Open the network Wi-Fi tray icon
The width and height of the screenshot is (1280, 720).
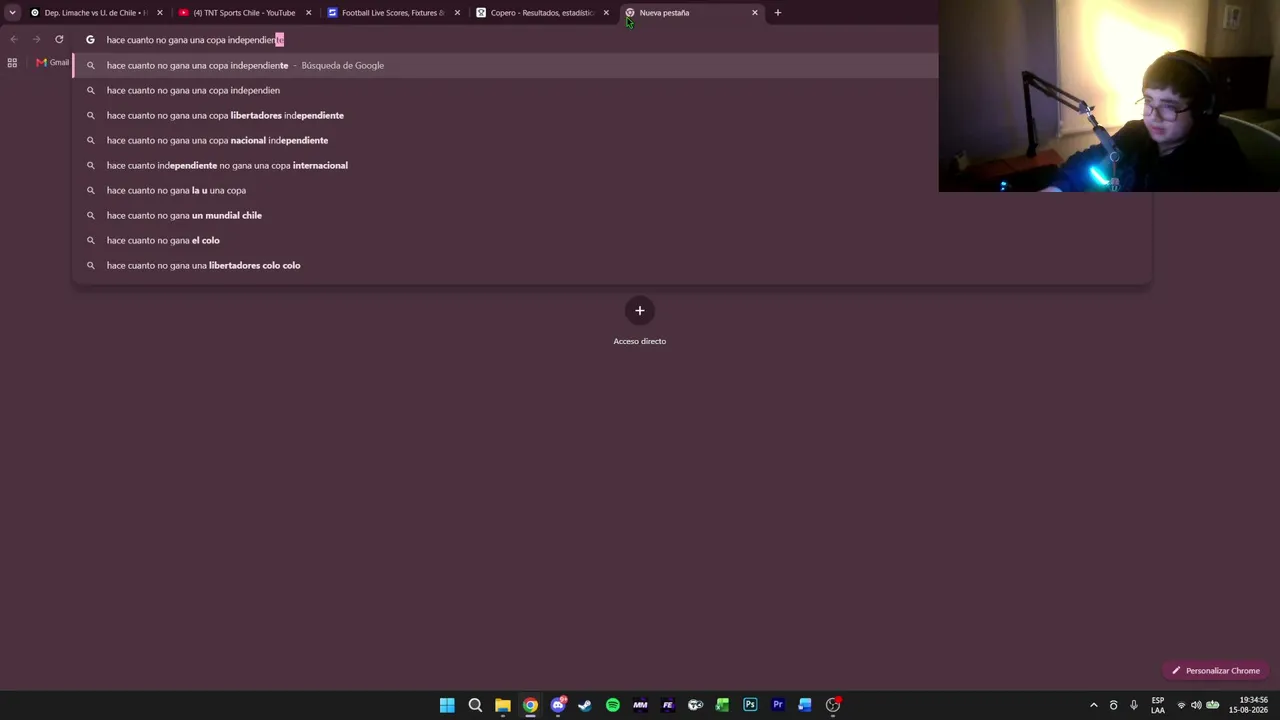click(x=1181, y=705)
